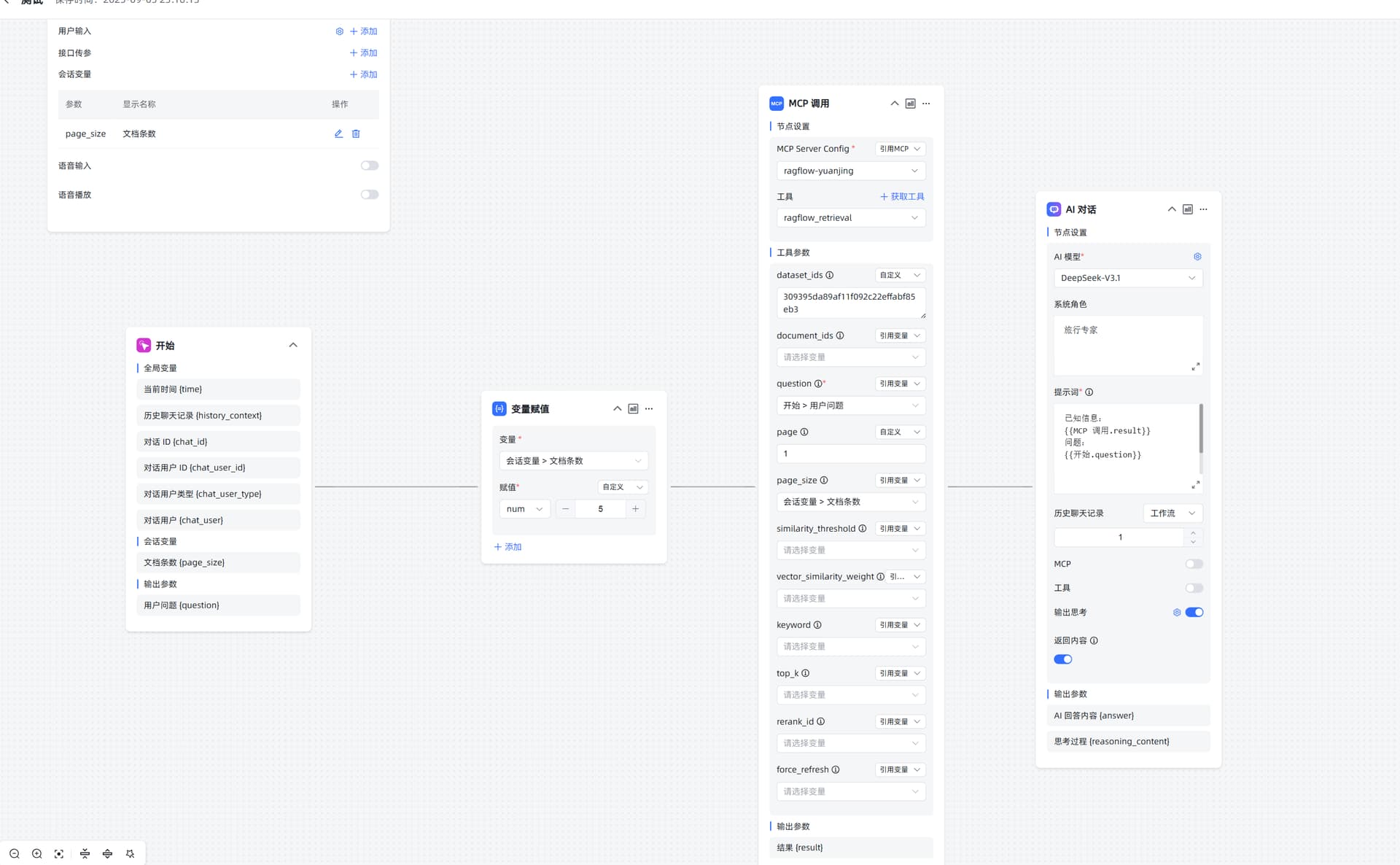
Task: Enable 工具 switch in AI 对话
Action: [1194, 588]
